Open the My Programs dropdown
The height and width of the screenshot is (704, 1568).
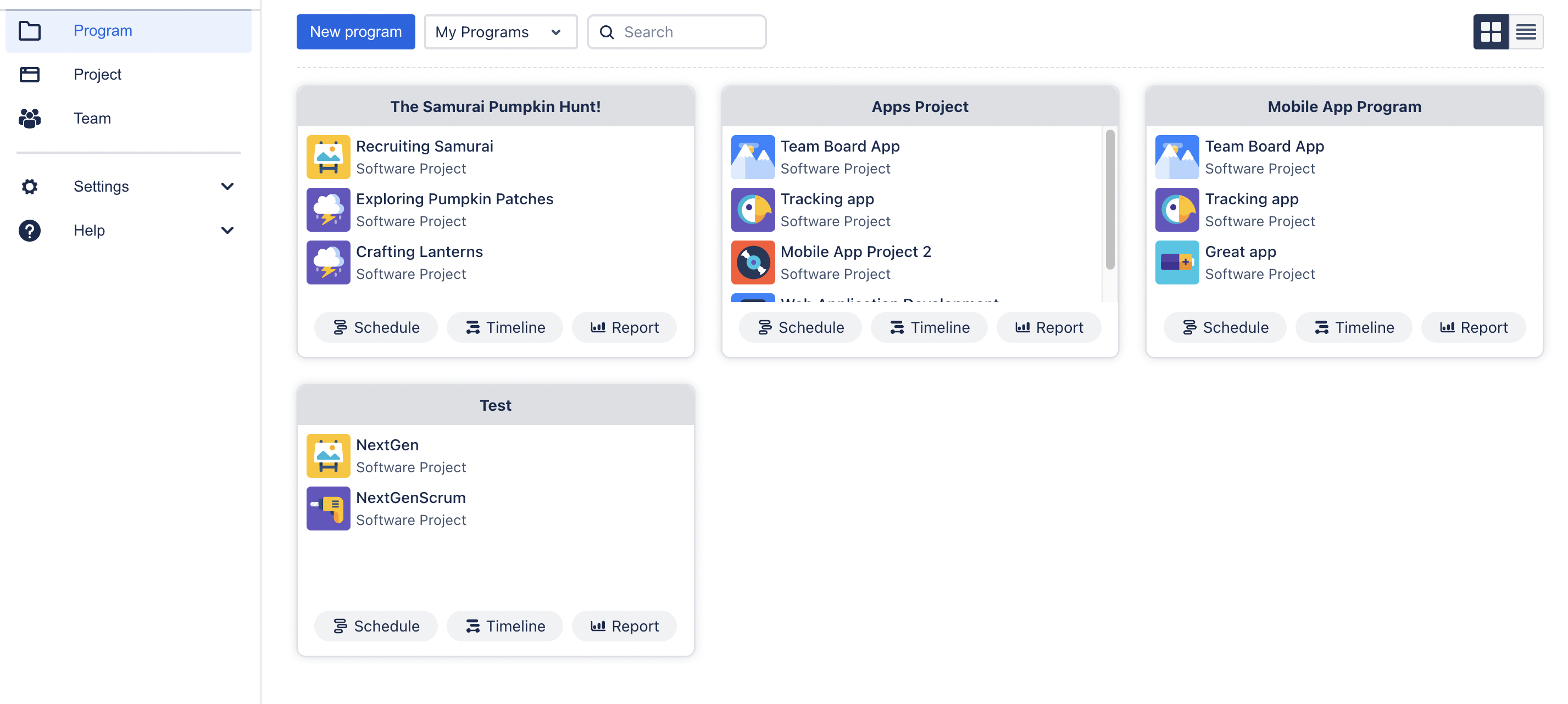[500, 32]
